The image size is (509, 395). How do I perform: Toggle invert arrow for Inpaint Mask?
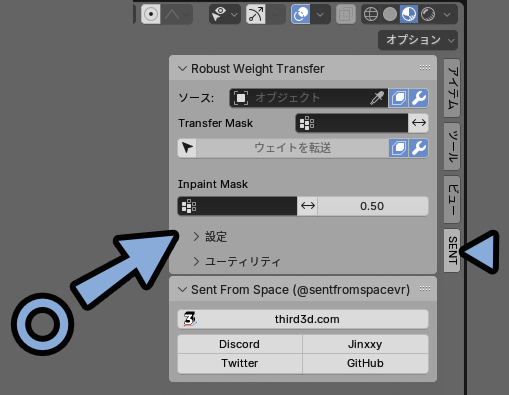click(308, 206)
